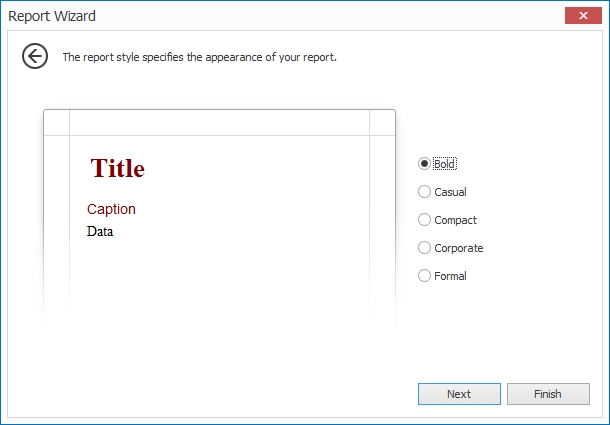The height and width of the screenshot is (425, 610).
Task: Click the Corporate label text
Action: point(459,248)
